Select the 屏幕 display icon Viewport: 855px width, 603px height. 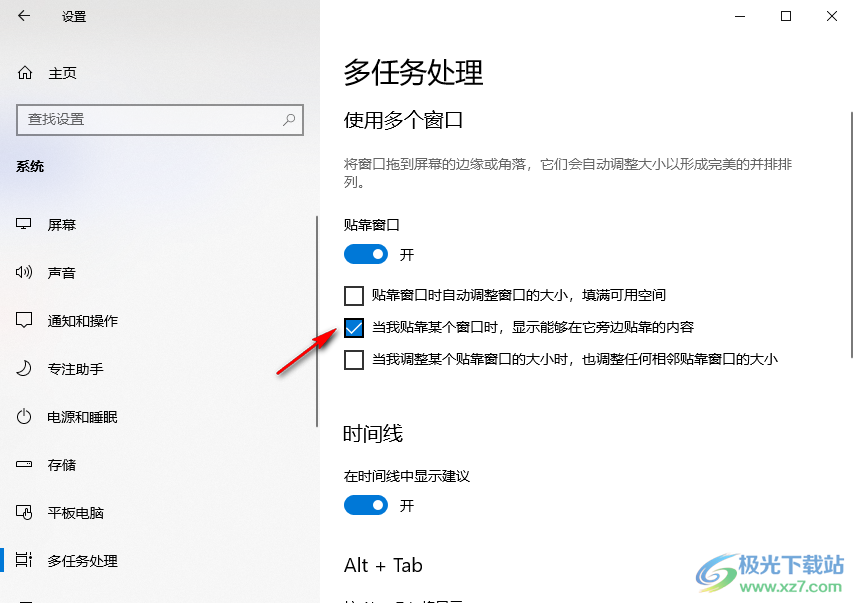(x=24, y=224)
